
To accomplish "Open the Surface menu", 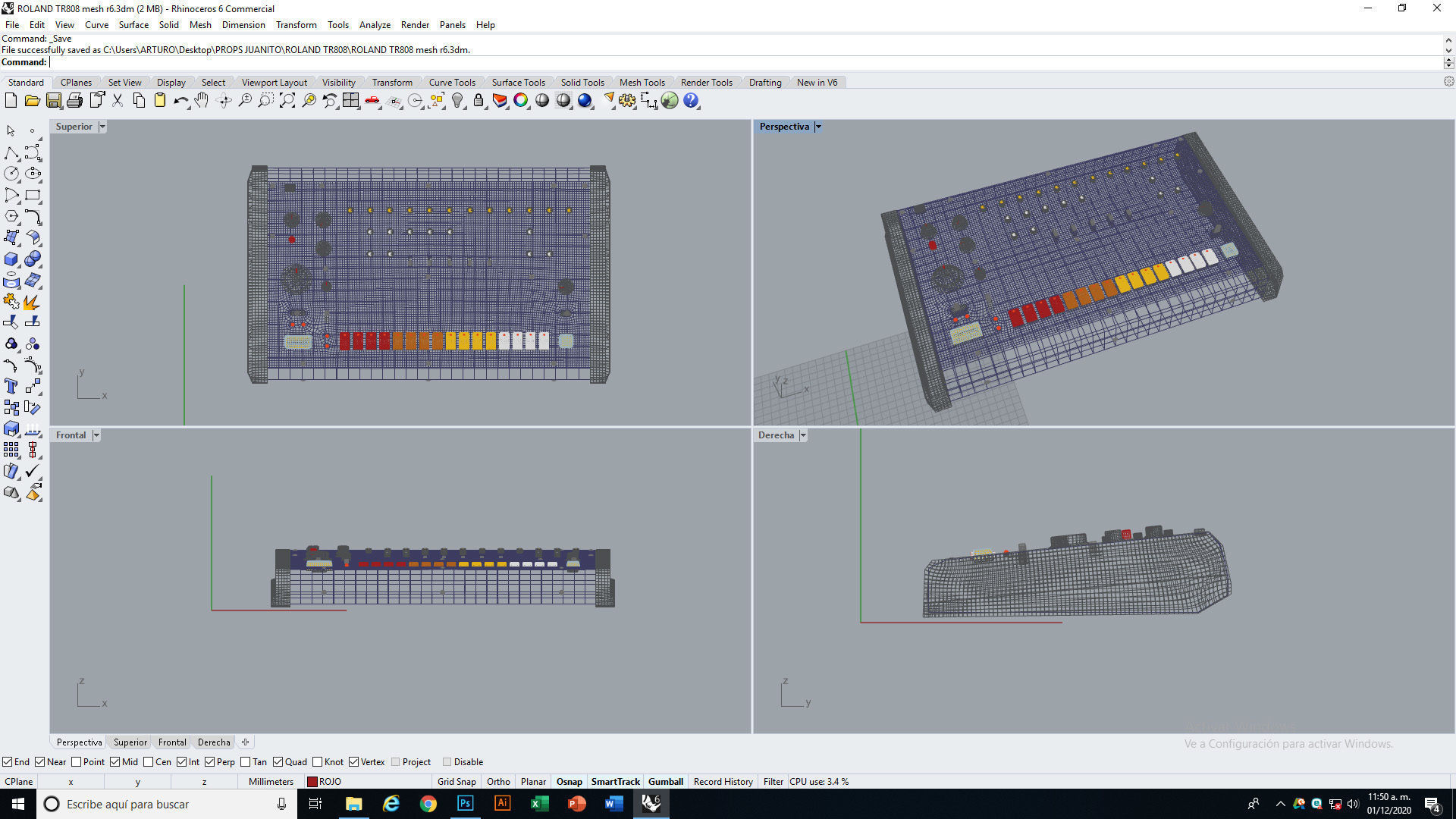I will click(x=133, y=25).
